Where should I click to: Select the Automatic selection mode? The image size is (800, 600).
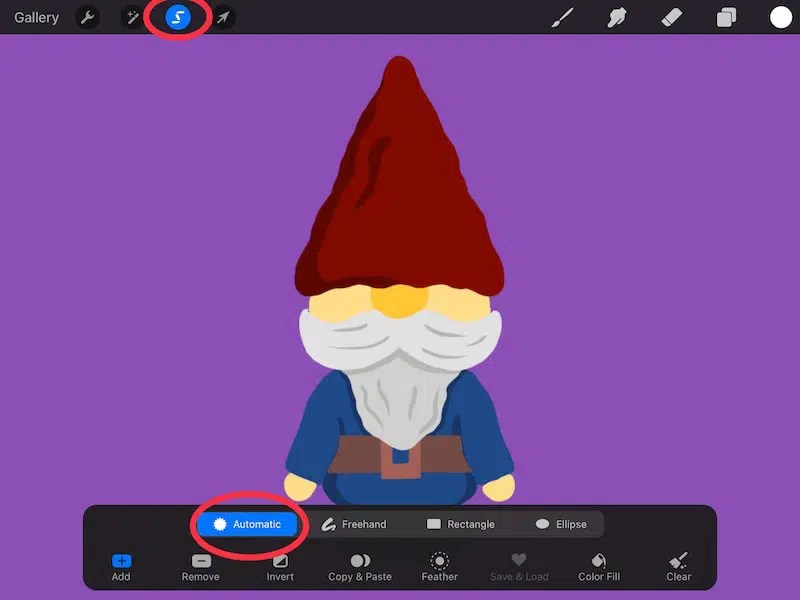[x=247, y=523]
